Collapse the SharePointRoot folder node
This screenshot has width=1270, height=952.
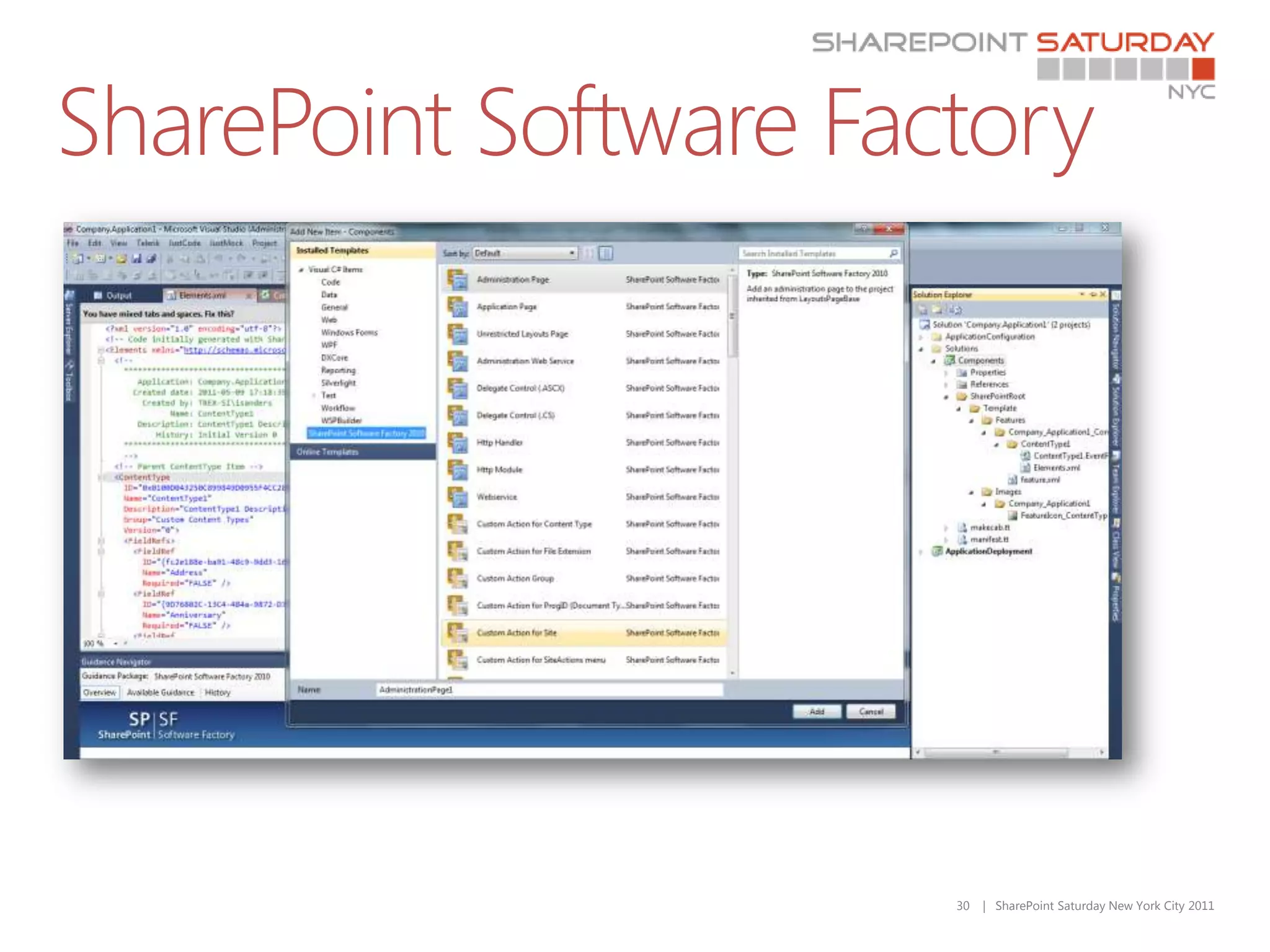(x=946, y=397)
